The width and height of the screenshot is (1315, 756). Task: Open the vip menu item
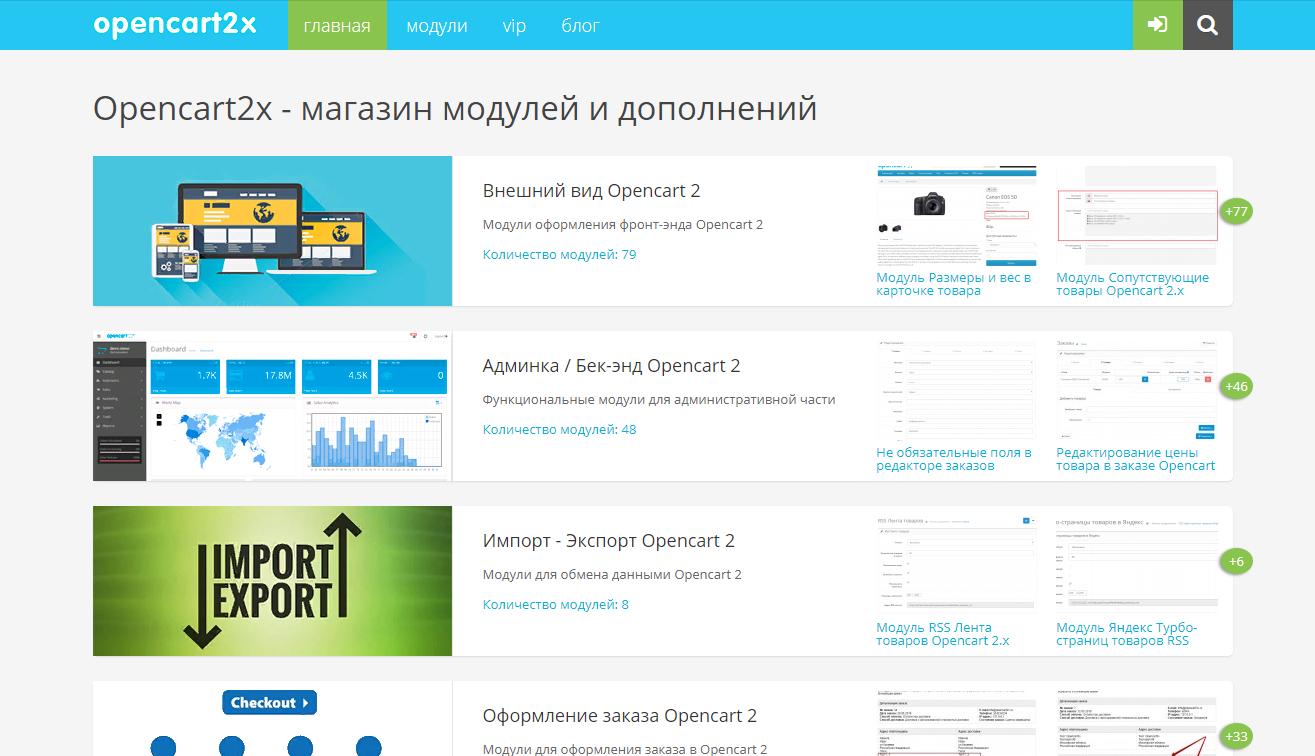point(514,25)
